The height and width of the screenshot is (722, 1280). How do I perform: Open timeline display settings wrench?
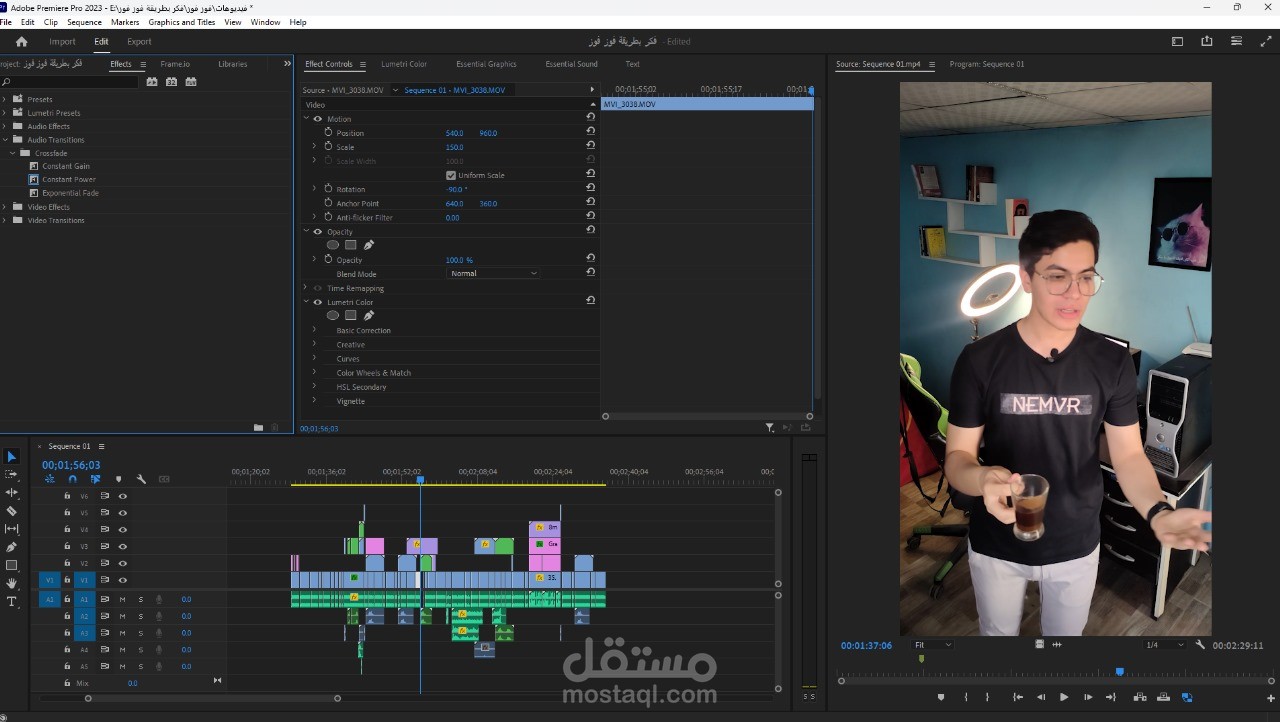(141, 479)
